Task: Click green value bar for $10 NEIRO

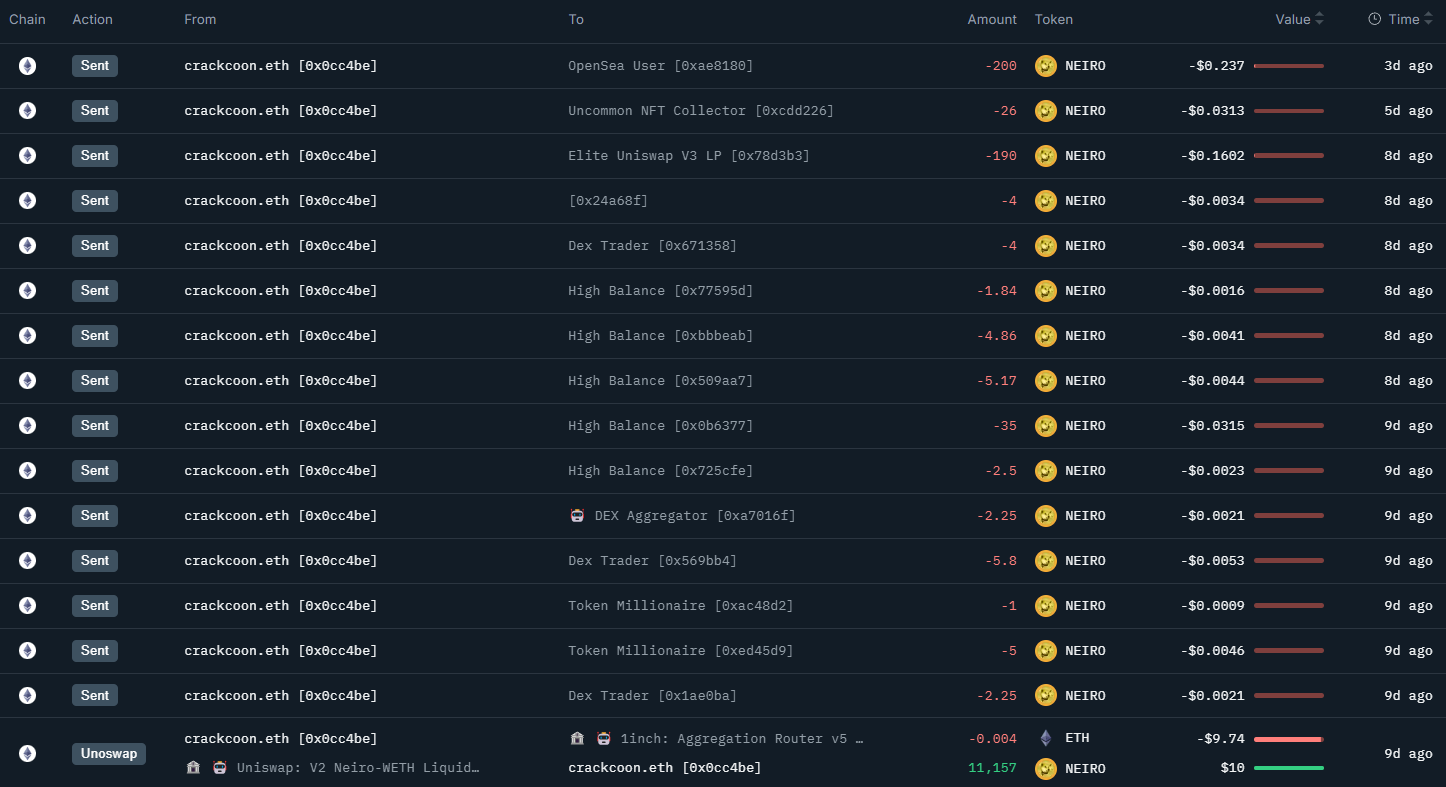Action: pyautogui.click(x=1288, y=768)
